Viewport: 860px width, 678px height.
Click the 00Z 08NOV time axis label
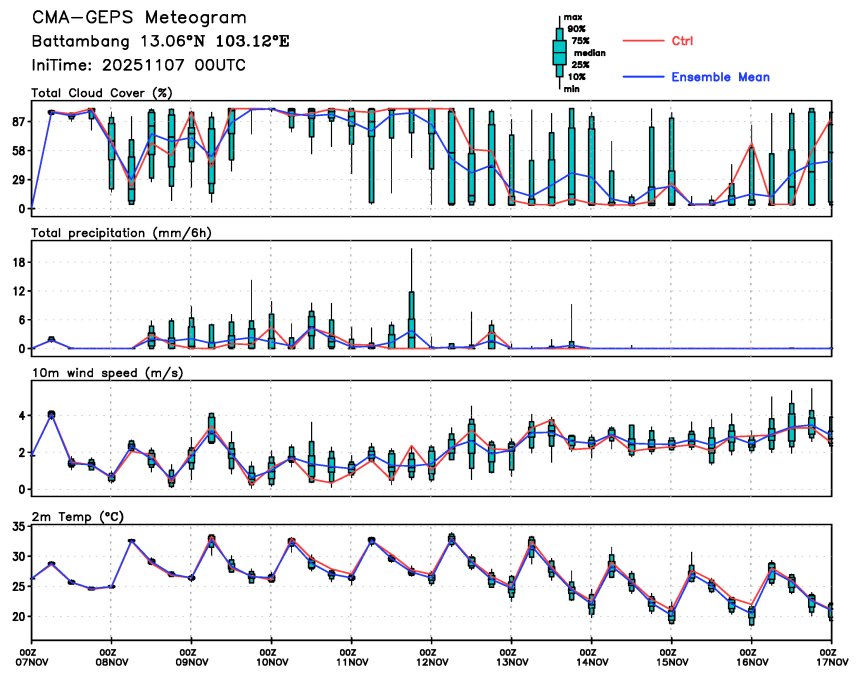click(112, 657)
